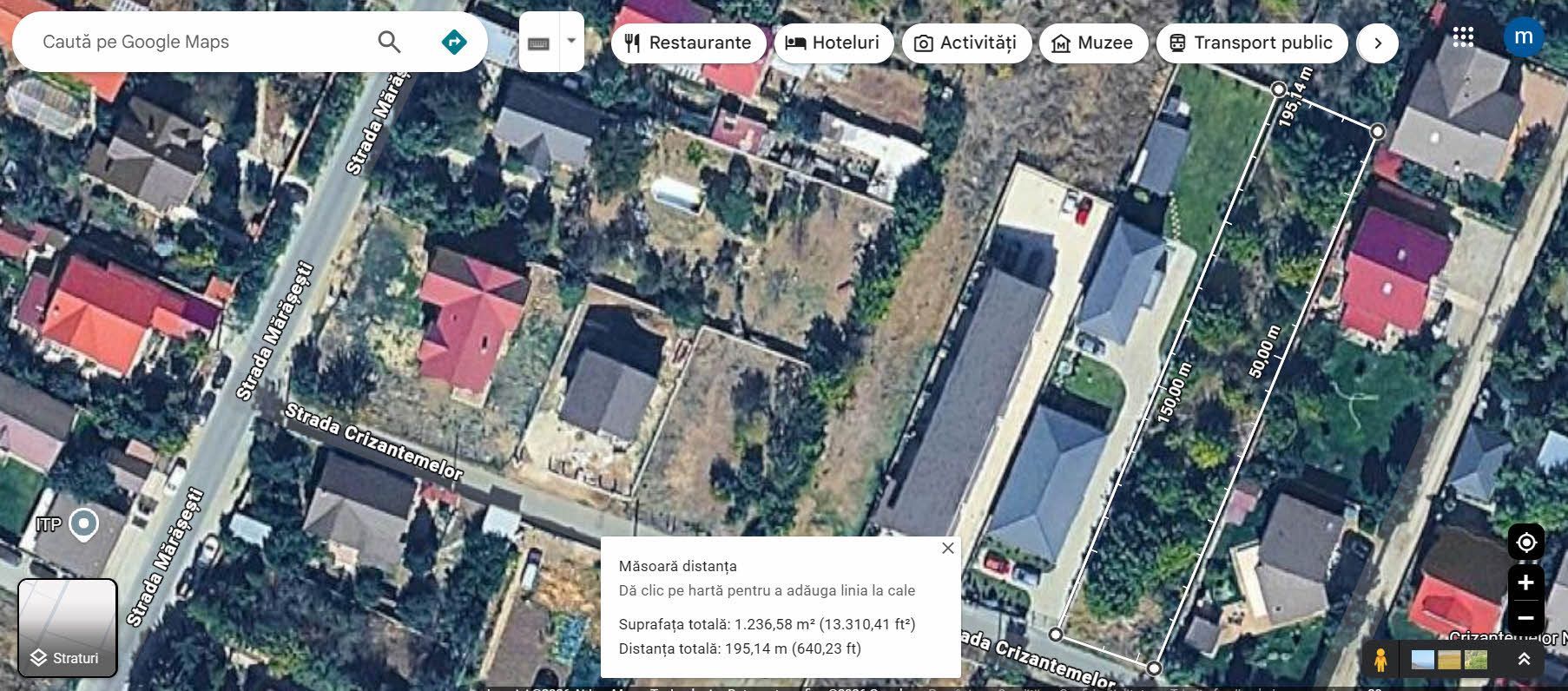The height and width of the screenshot is (691, 1568).
Task: Click the 150,00 m line label
Action: click(x=1173, y=394)
